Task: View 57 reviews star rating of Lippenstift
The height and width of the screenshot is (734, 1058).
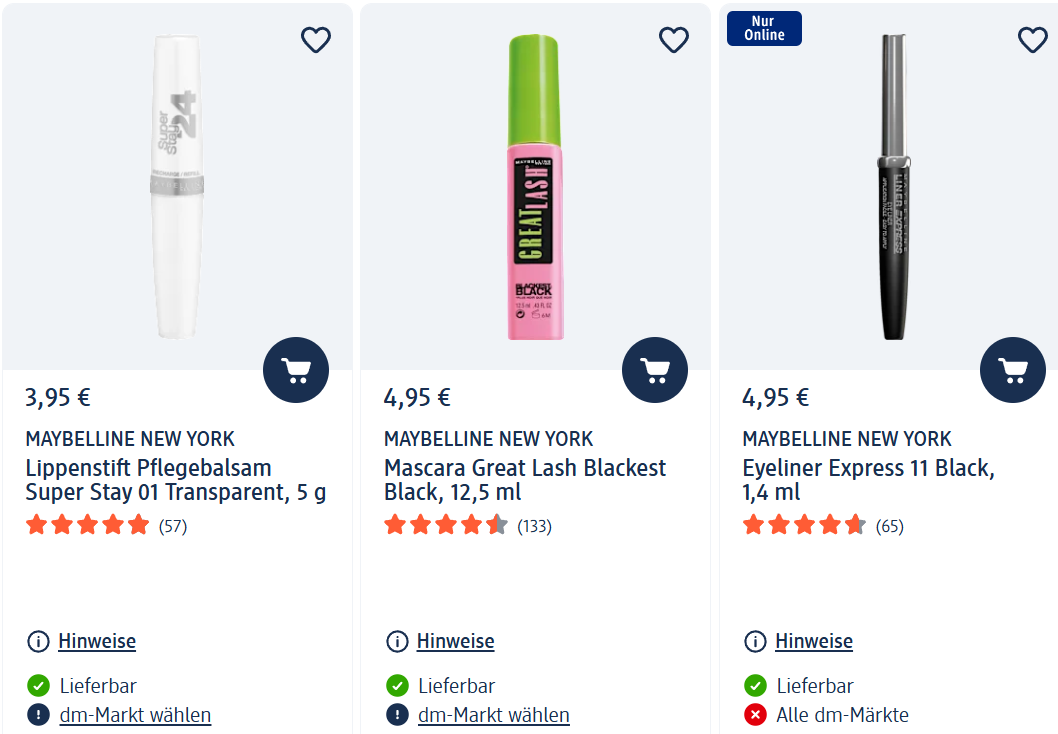Action: coord(106,525)
